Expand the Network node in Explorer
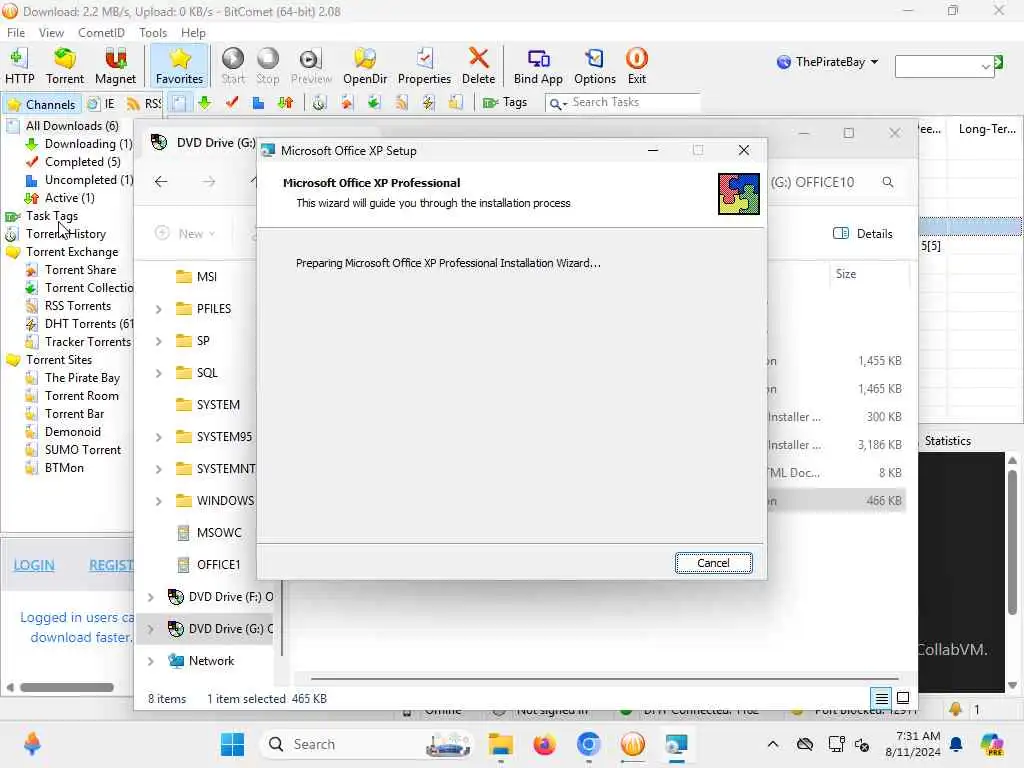This screenshot has width=1024, height=768. tap(151, 661)
